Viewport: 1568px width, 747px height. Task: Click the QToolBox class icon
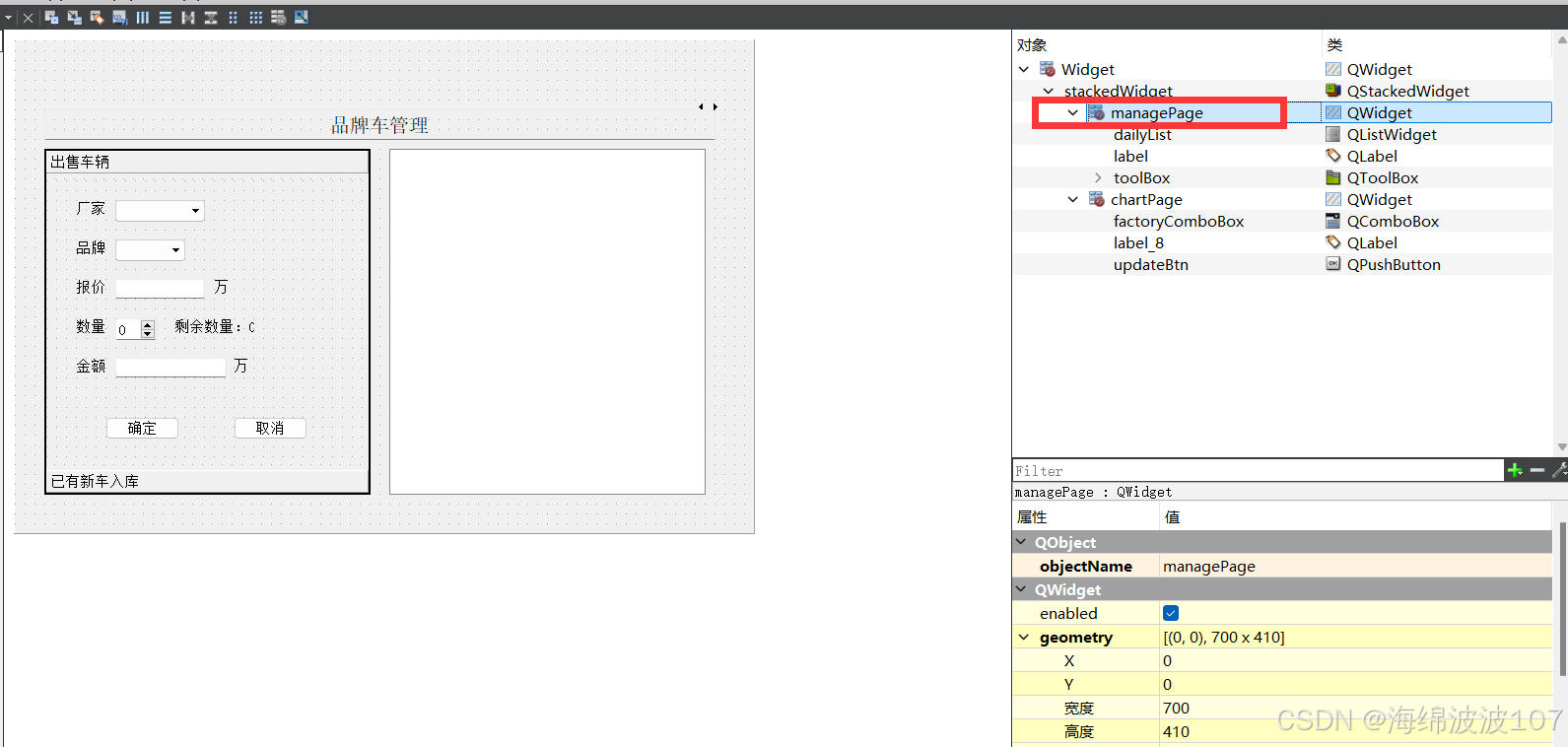pos(1333,177)
